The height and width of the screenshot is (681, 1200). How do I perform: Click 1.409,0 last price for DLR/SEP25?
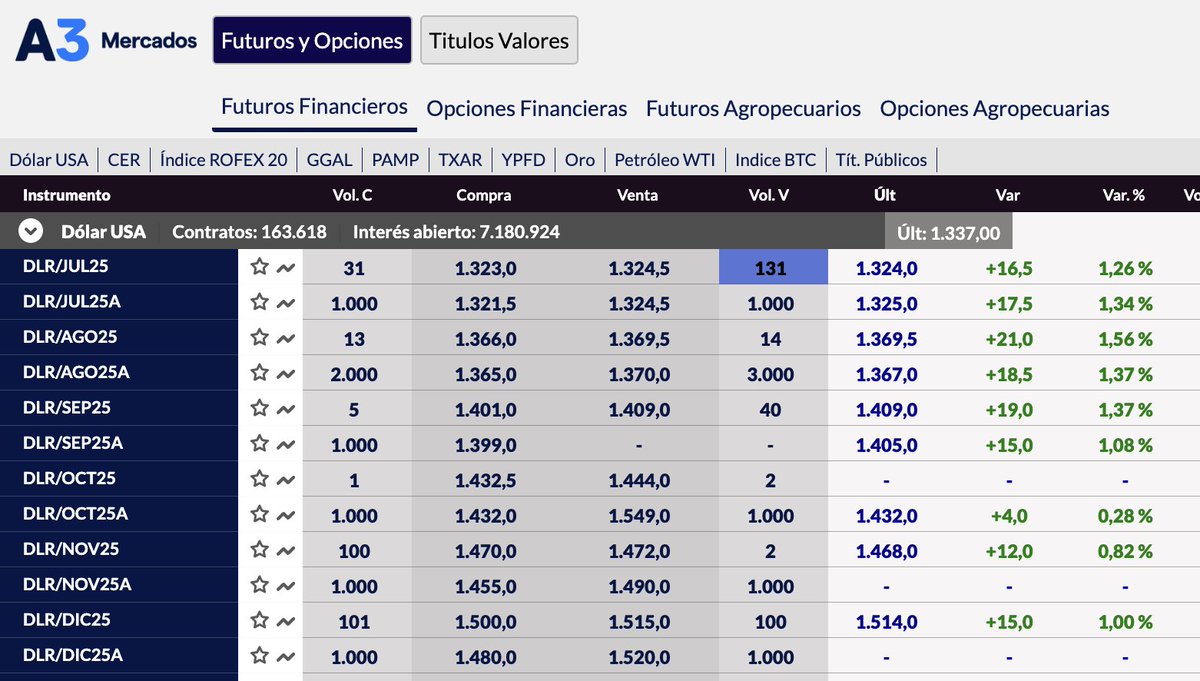(886, 409)
